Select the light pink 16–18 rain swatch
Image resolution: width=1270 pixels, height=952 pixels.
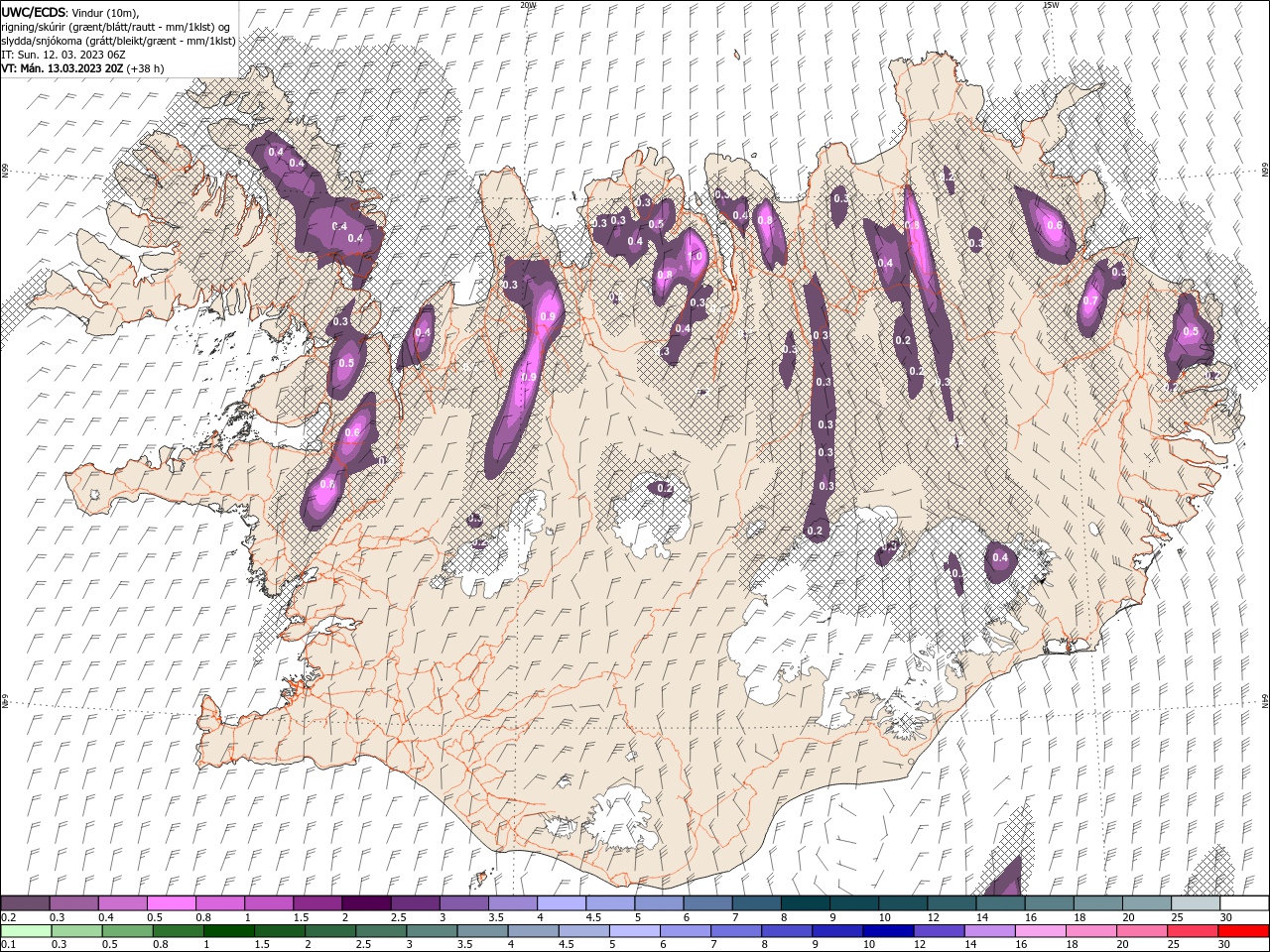[1041, 930]
